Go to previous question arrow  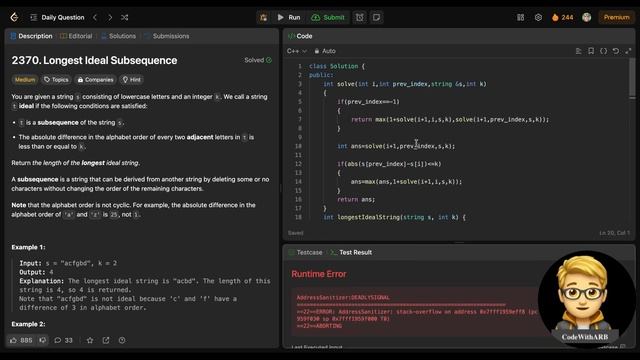(x=95, y=17)
